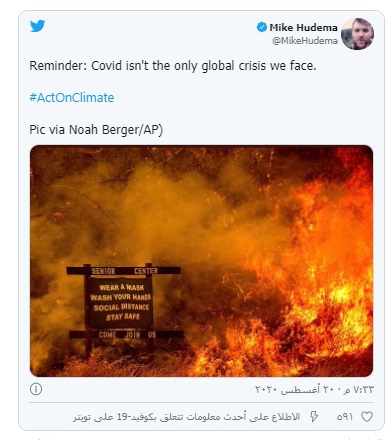392x440 pixels.
Task: Click the 'STAY SAFE' line on the sign
Action: click(123, 317)
